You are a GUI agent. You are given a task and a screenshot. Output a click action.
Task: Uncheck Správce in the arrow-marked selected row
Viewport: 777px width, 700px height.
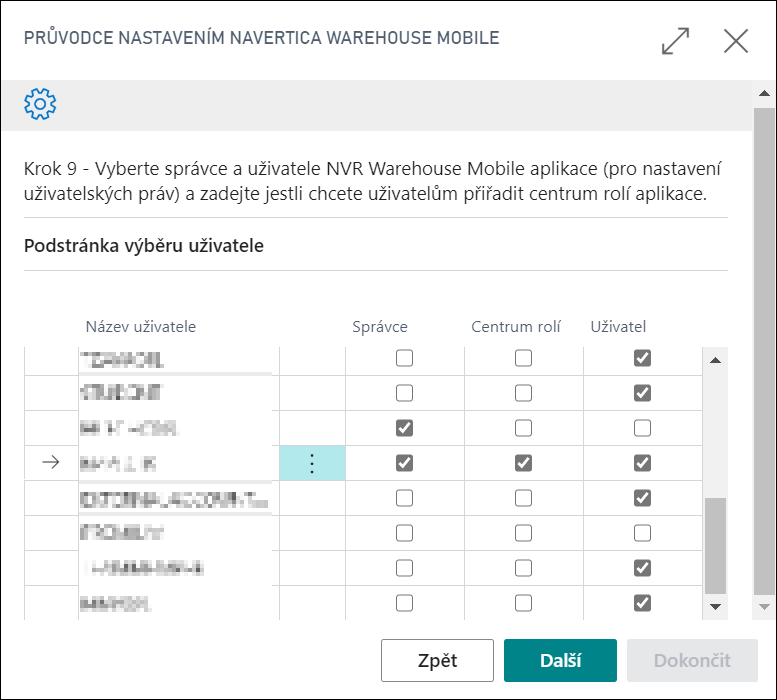coord(404,463)
